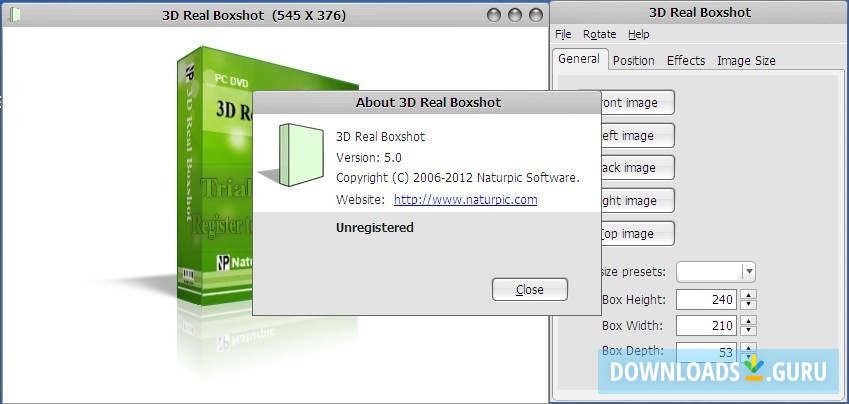
Task: Click the first round preview window button
Action: pyautogui.click(x=494, y=15)
